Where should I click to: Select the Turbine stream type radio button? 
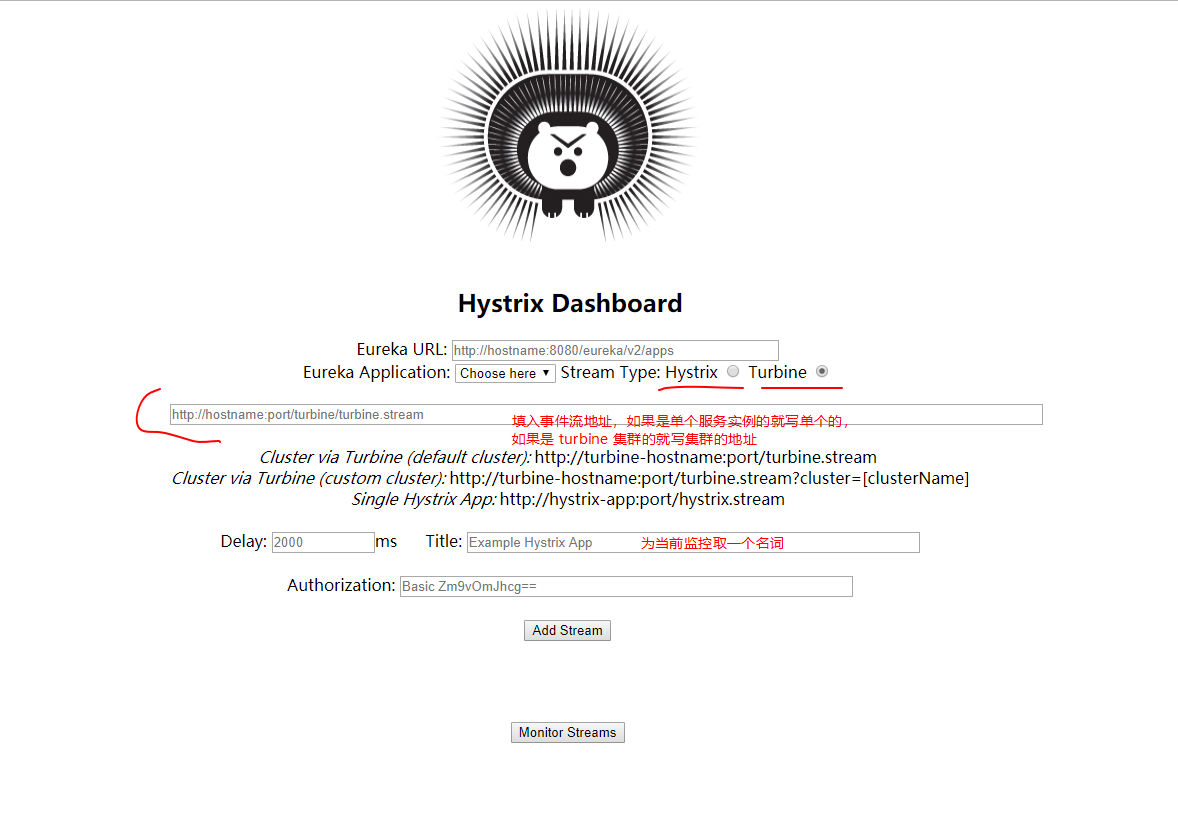[x=822, y=371]
